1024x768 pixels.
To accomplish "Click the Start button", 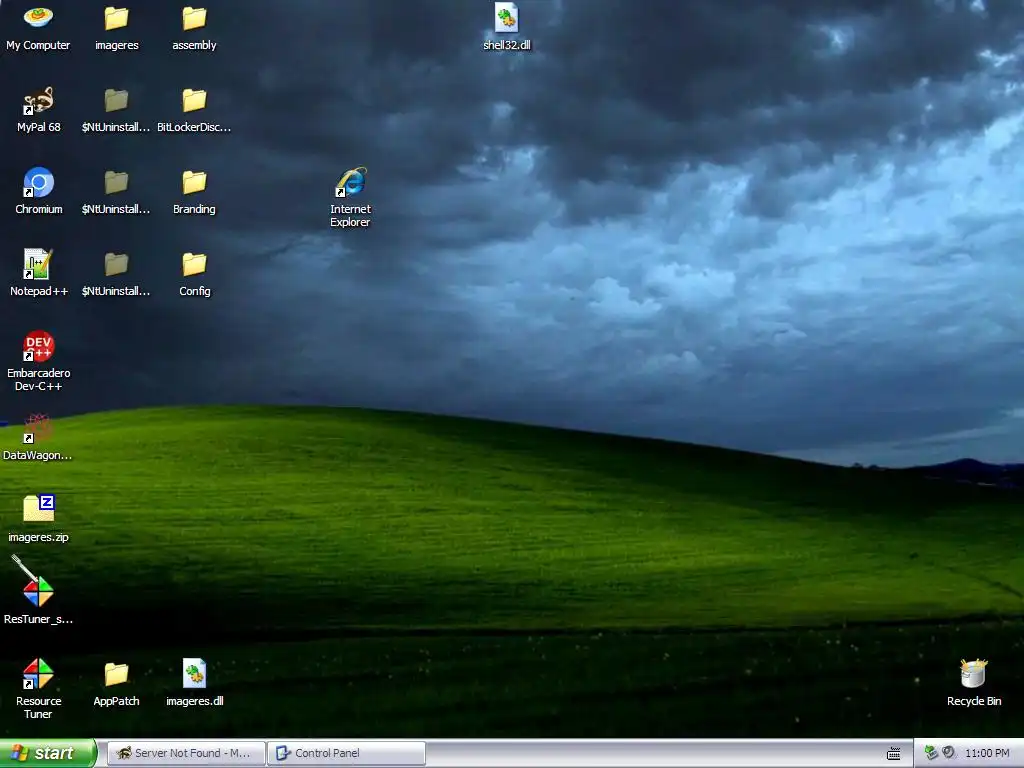I will 48,753.
